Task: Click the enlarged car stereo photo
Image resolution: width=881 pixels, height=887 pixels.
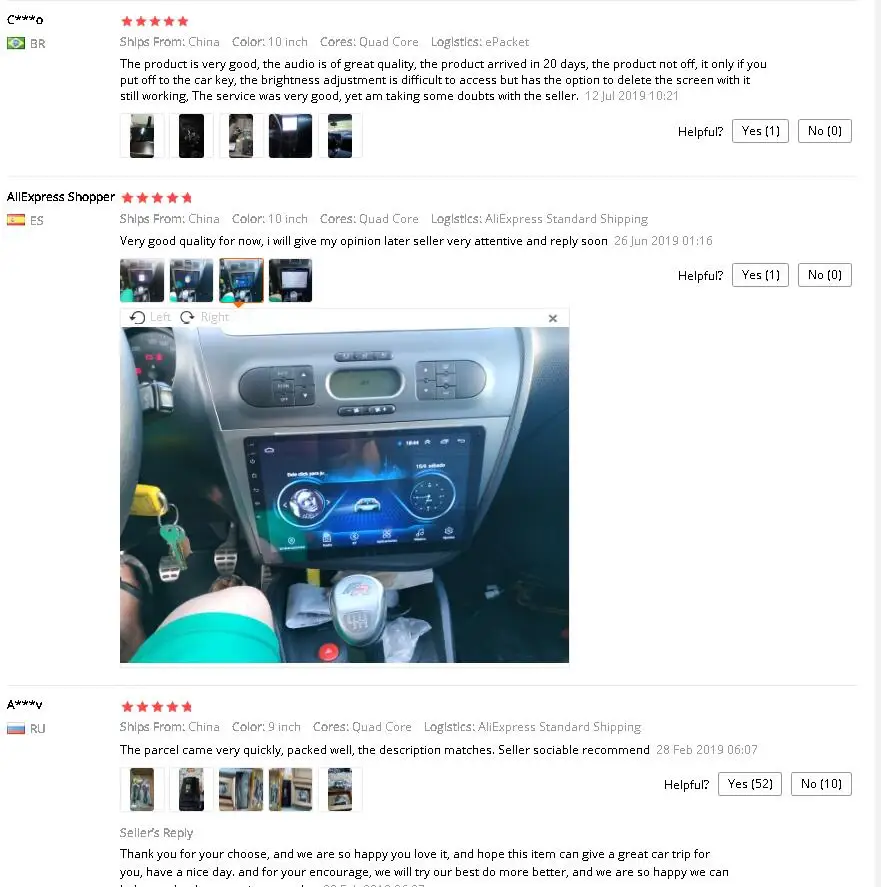Action: (x=345, y=495)
